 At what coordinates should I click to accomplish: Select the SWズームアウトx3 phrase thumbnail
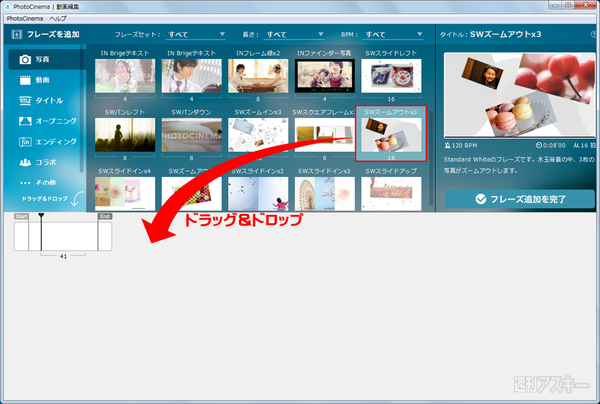click(391, 135)
